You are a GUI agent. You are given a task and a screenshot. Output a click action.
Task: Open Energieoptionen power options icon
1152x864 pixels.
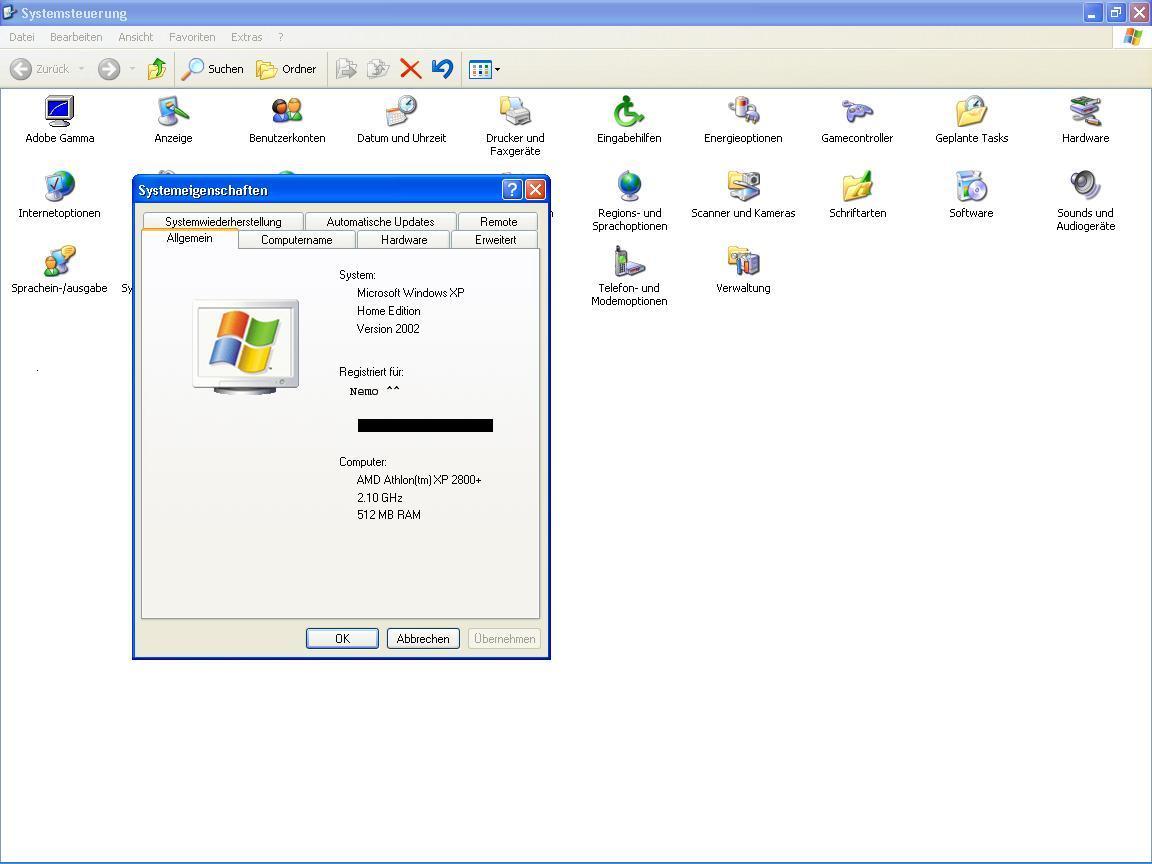[743, 112]
